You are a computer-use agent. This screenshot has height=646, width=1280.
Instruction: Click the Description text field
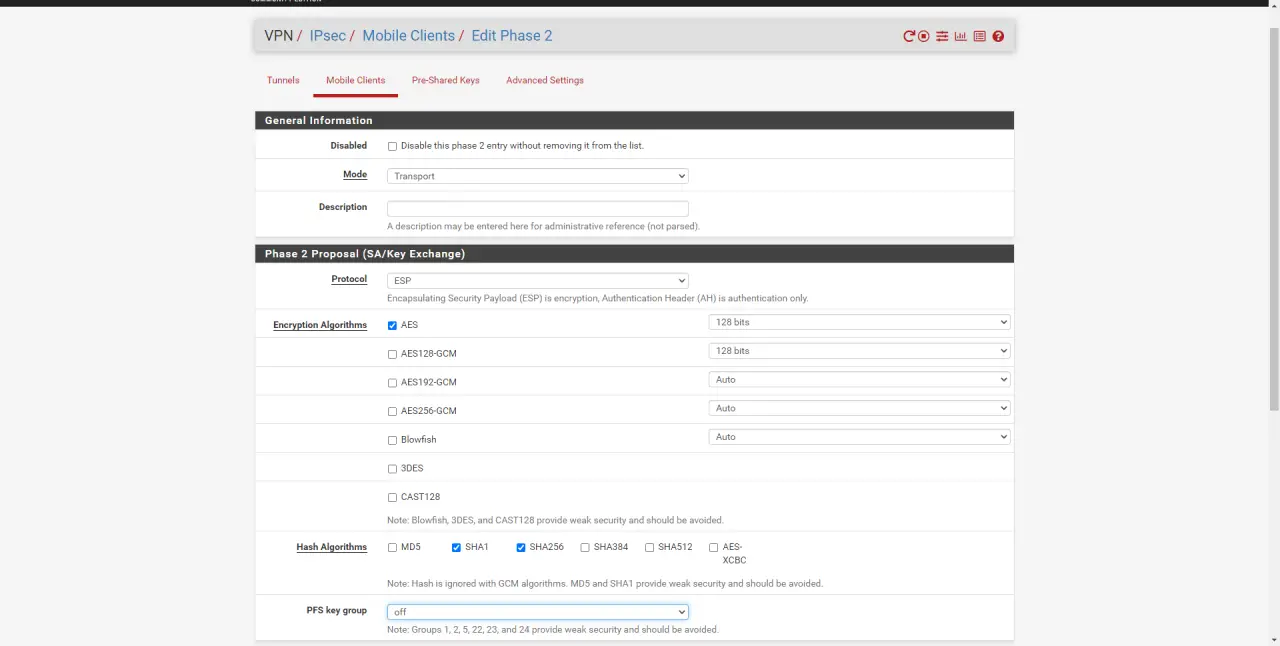tap(537, 209)
